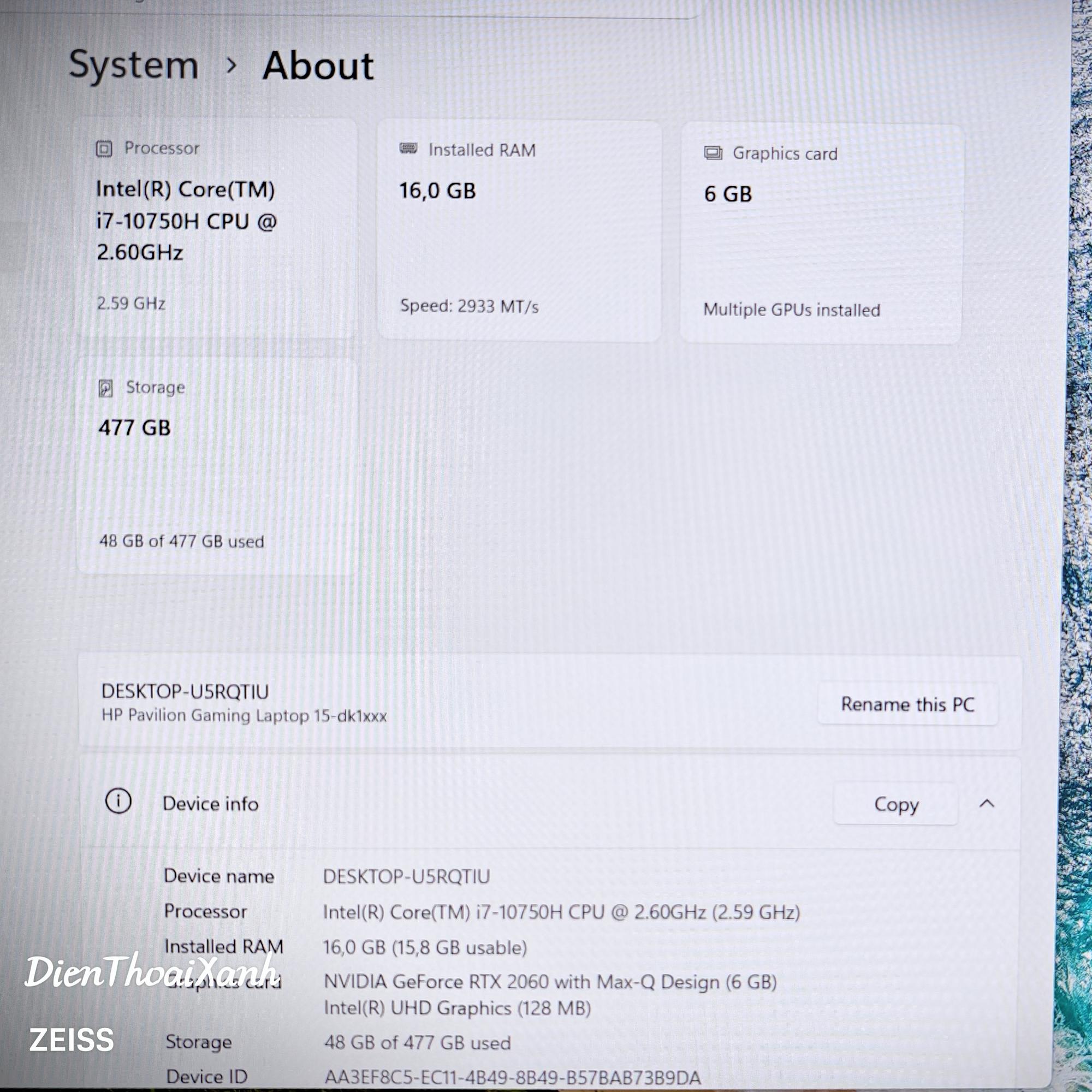
Task: Click the 'Installed RAM' card title
Action: click(482, 150)
